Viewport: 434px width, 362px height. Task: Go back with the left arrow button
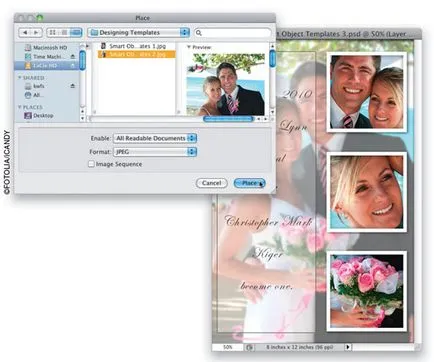(25, 32)
